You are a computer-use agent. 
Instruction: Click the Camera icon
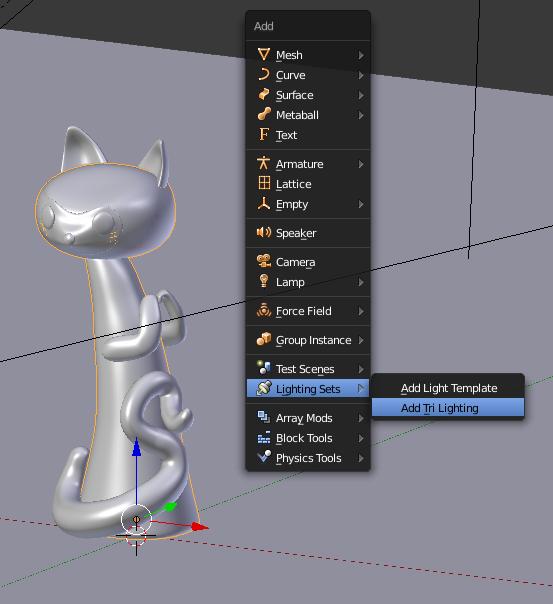coord(264,261)
